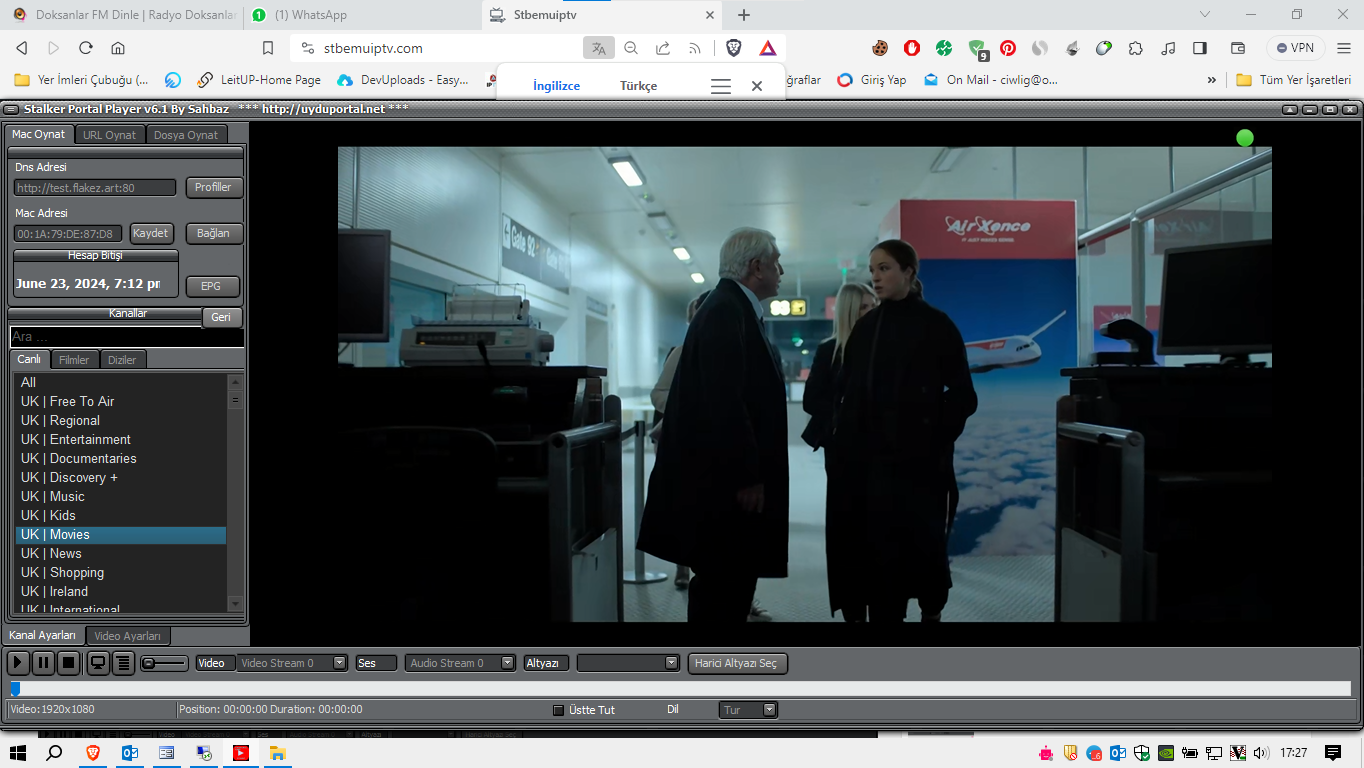1364x768 pixels.
Task: Switch to the URL Oynat tab
Action: (110, 135)
